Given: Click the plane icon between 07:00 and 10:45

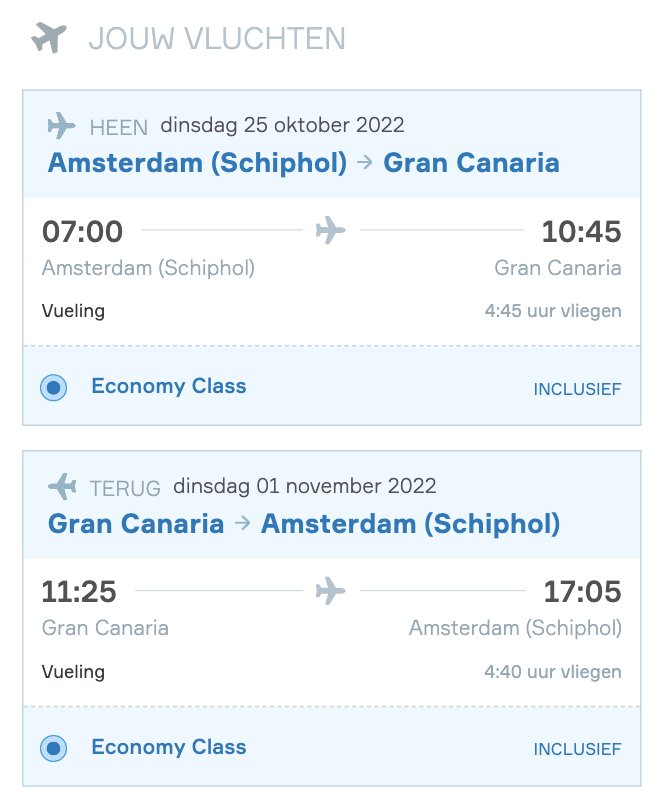Looking at the screenshot, I should coord(331,230).
